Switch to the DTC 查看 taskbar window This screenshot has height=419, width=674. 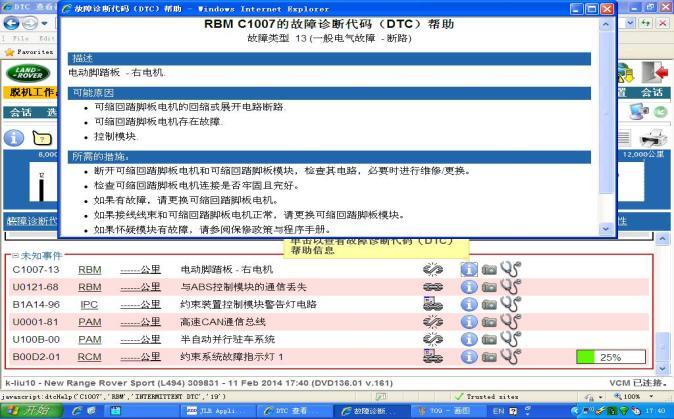(296, 411)
